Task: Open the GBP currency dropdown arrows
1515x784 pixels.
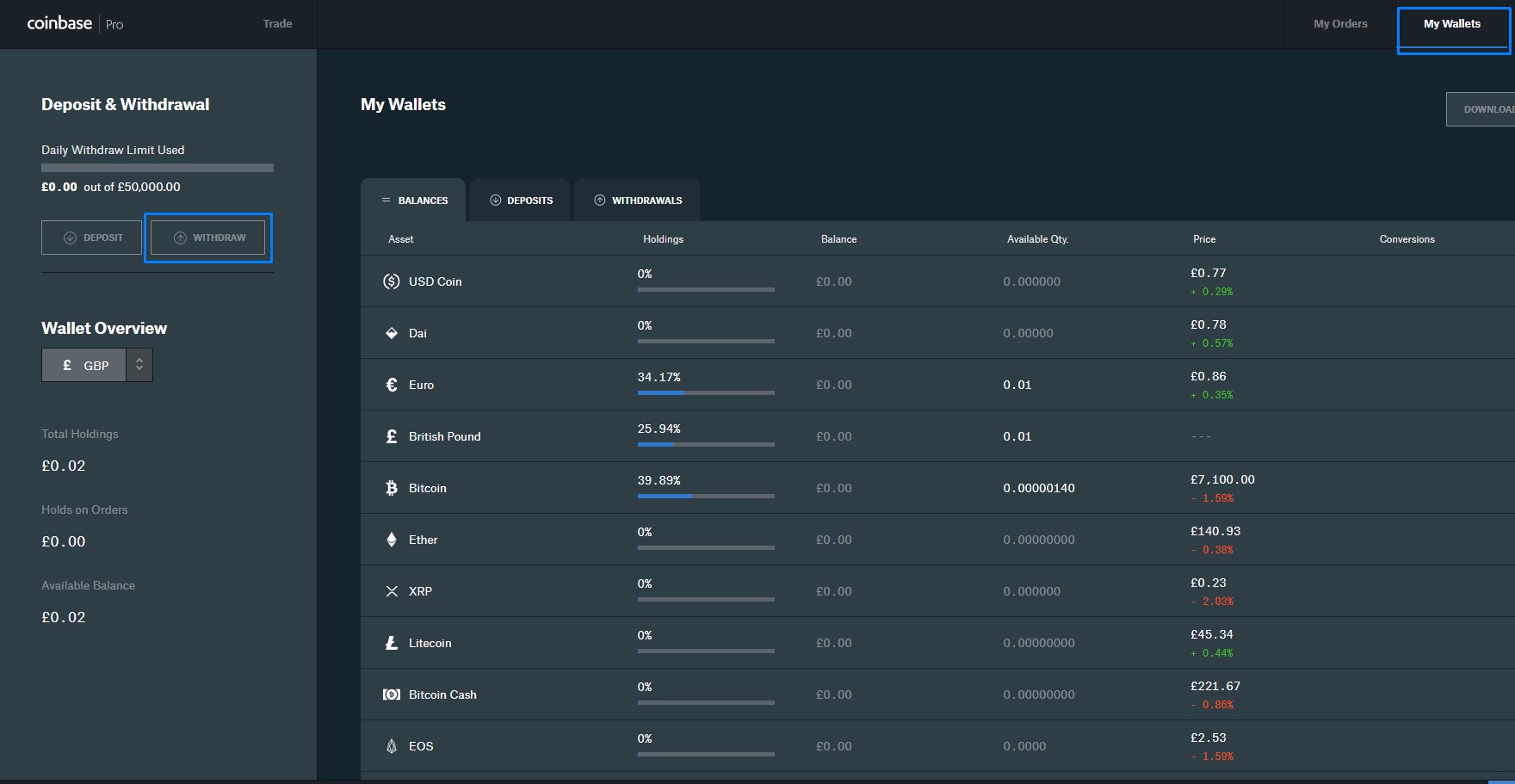Action: [139, 365]
